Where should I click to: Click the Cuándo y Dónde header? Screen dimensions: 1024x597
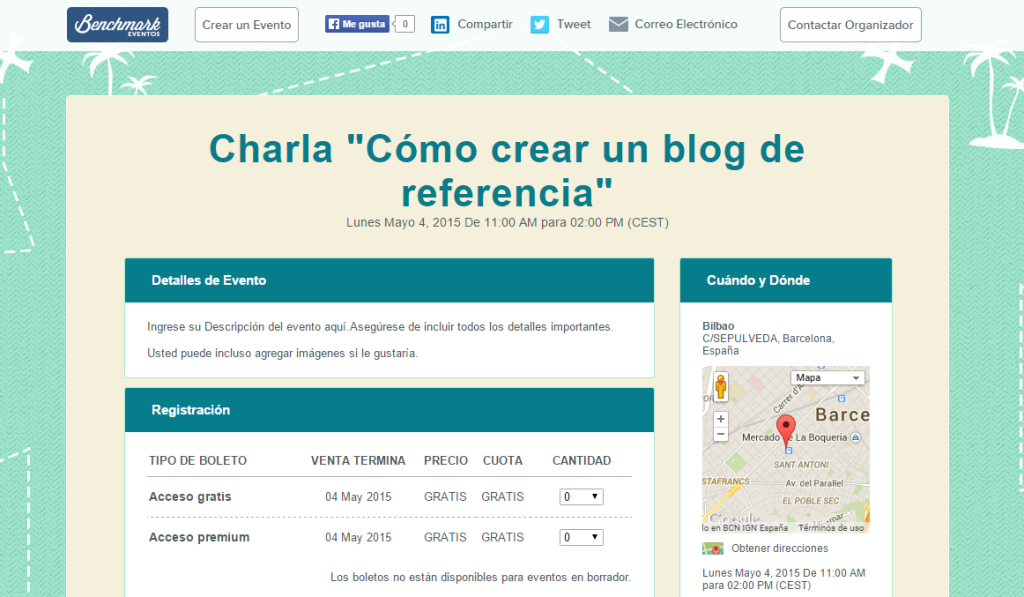point(786,280)
